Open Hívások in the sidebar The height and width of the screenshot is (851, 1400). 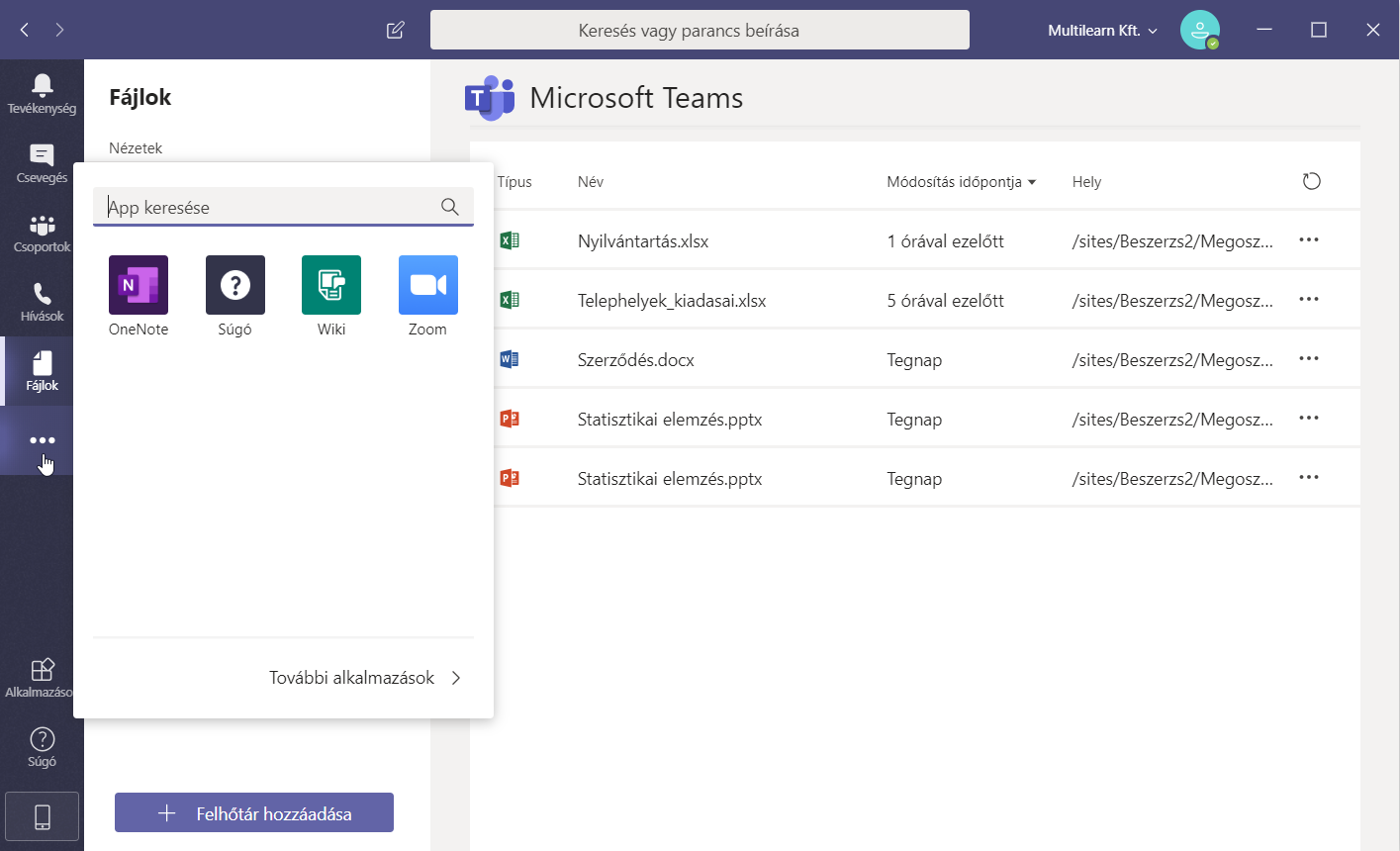(x=42, y=302)
